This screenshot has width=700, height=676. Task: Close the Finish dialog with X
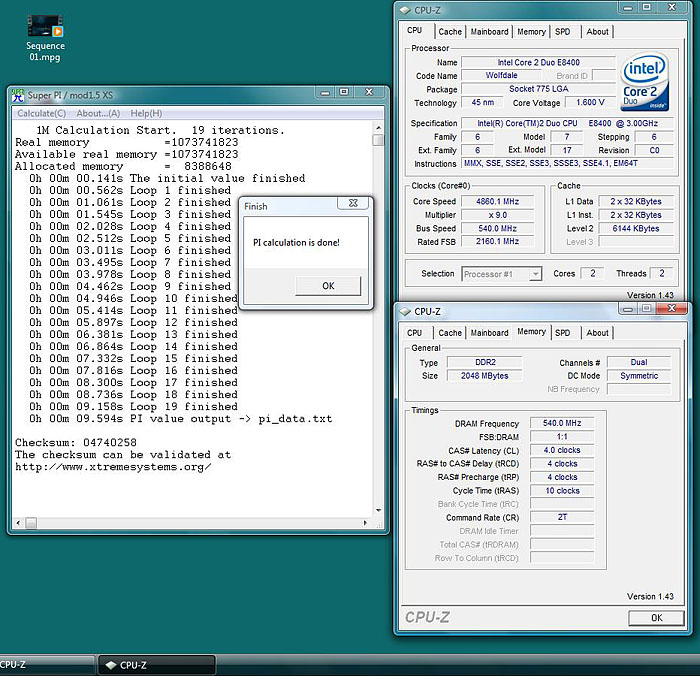click(353, 203)
